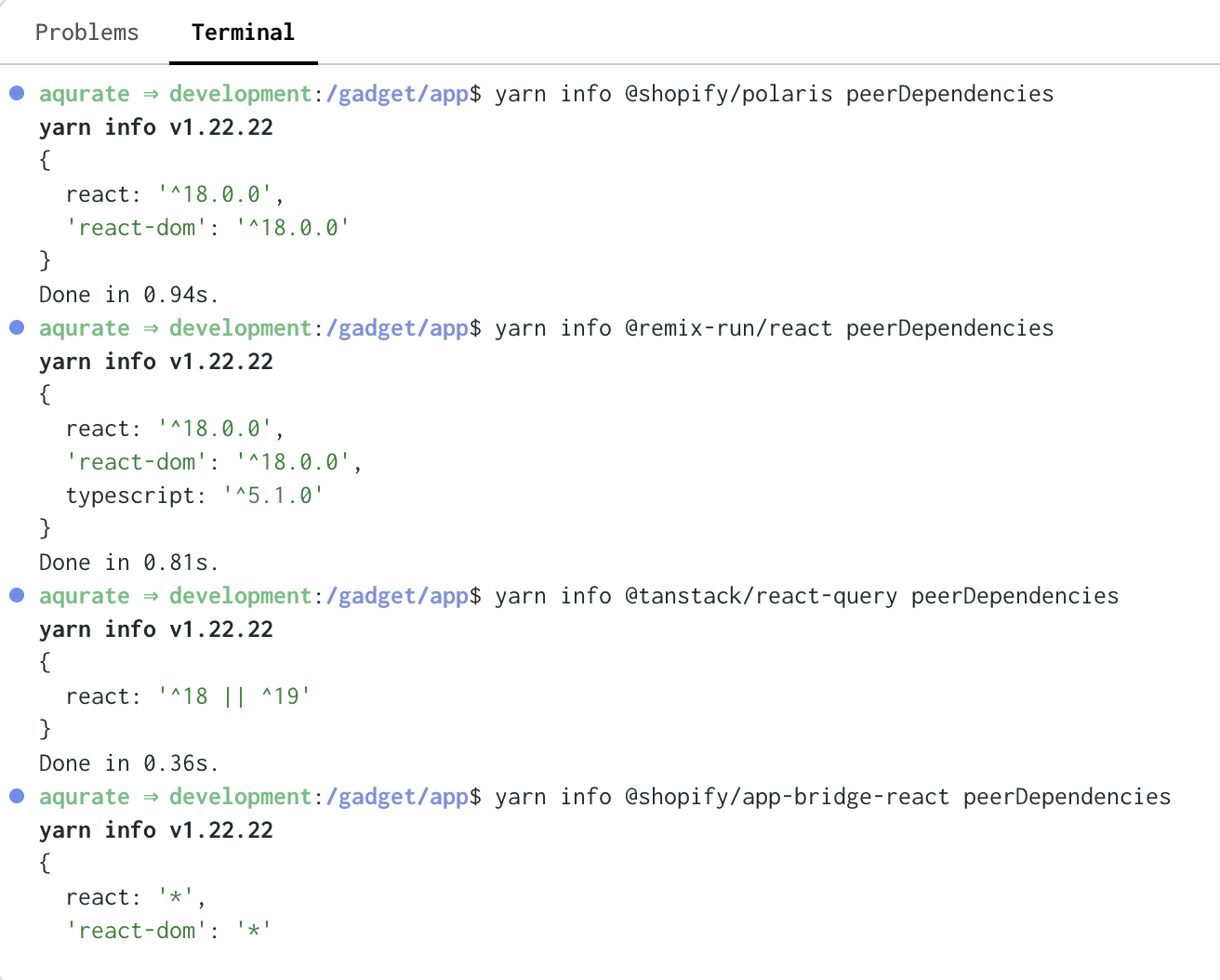Click the blue dot beside the polaris command

(x=17, y=93)
